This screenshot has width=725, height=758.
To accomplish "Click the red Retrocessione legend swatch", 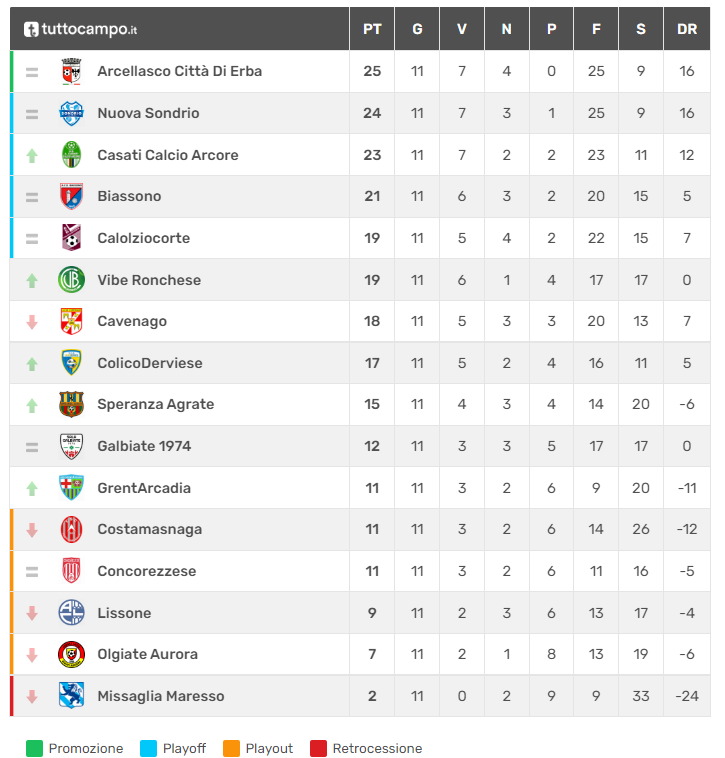I will point(318,748).
